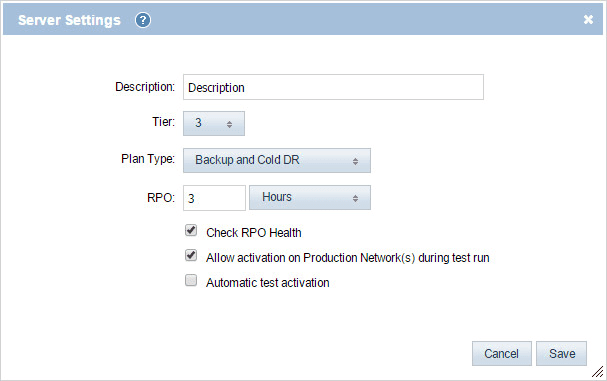607x381 pixels.
Task: Click the up-down arrows on Tier selector
Action: click(x=230, y=124)
